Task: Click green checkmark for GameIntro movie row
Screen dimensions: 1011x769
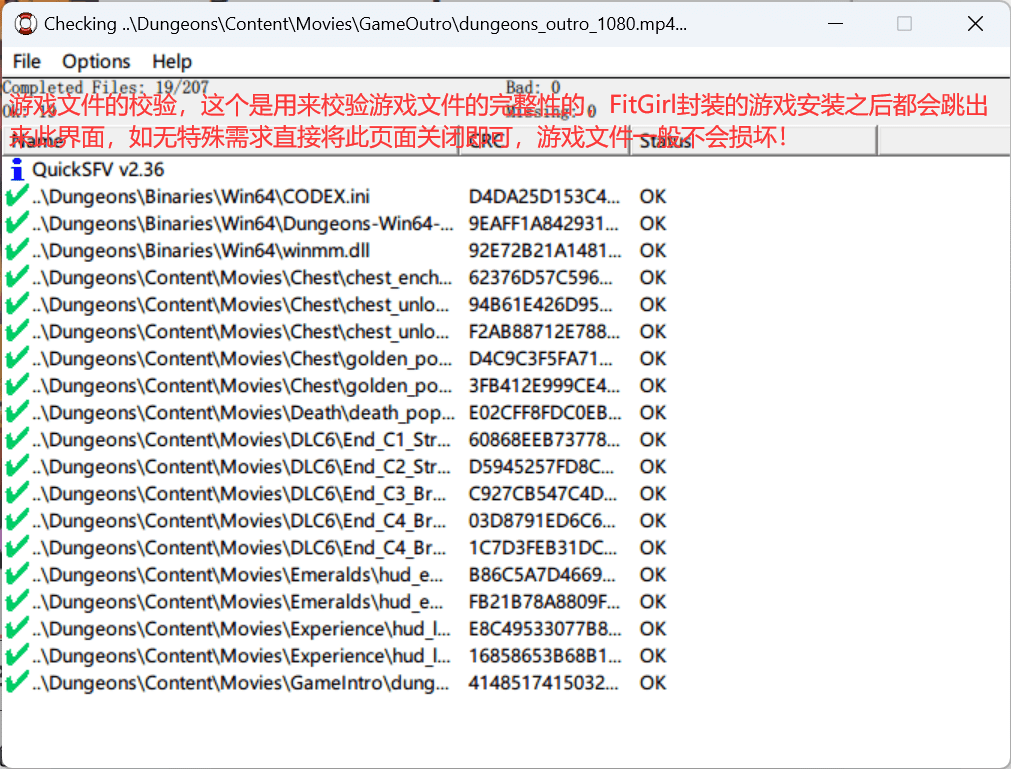Action: (x=17, y=683)
